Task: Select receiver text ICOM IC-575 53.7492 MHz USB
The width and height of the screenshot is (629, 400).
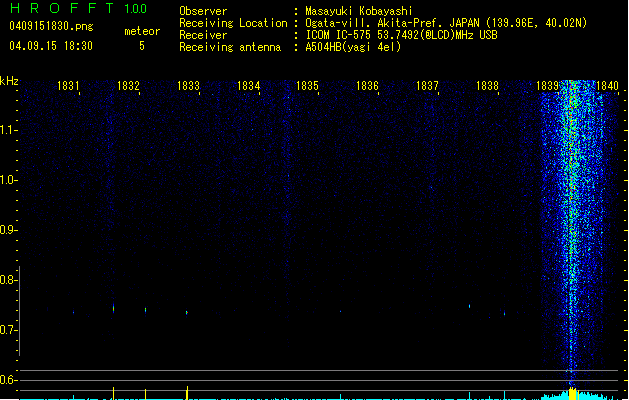Action: [401, 35]
